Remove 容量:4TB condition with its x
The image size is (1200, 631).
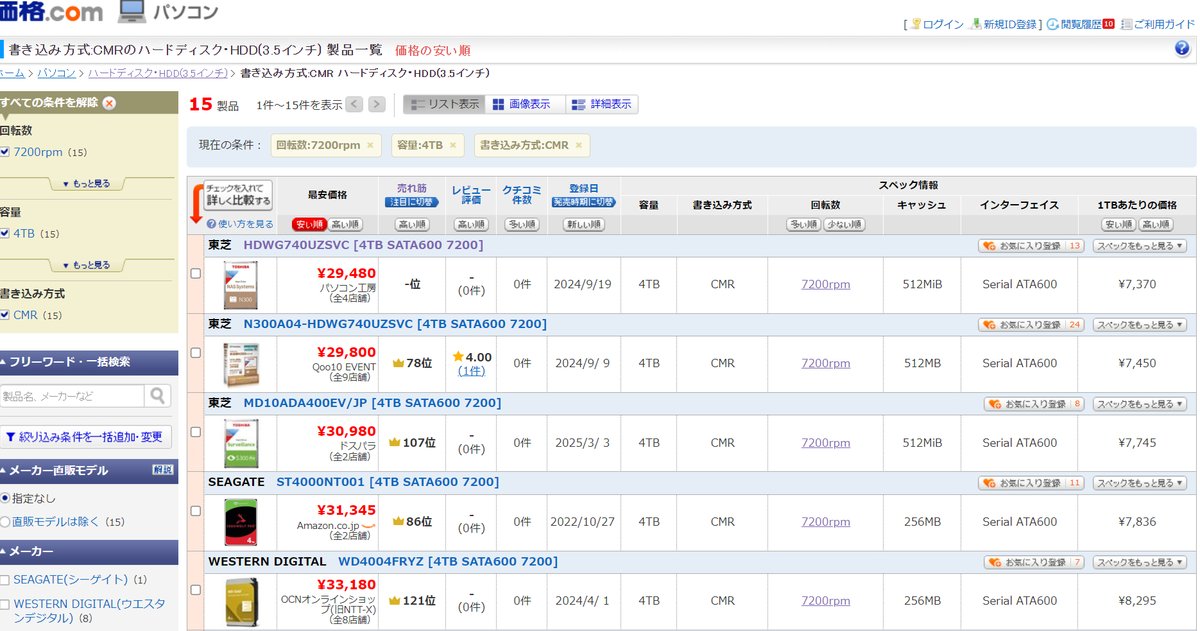pyautogui.click(x=453, y=145)
